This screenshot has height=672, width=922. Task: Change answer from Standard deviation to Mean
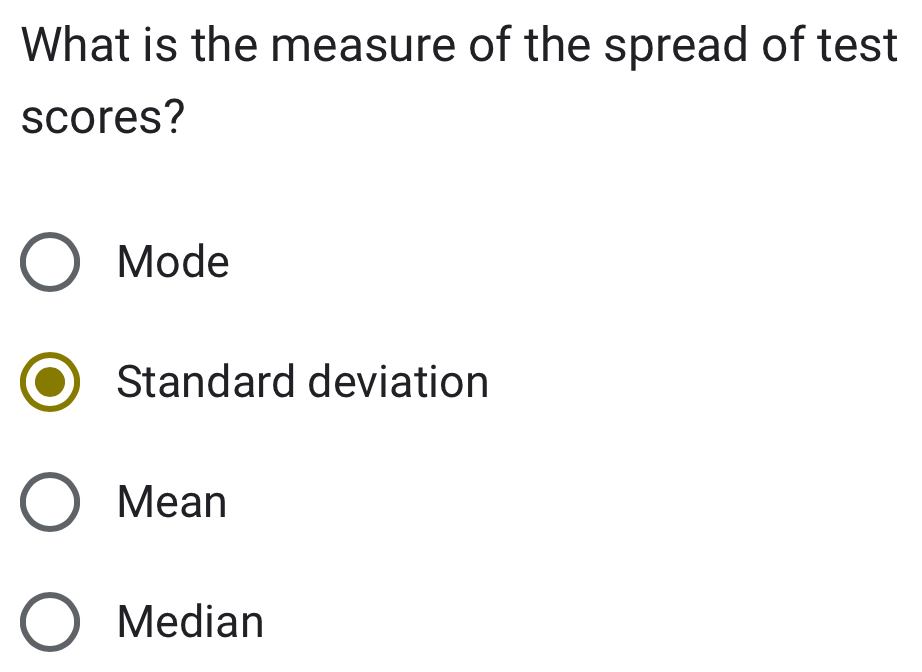tap(50, 503)
